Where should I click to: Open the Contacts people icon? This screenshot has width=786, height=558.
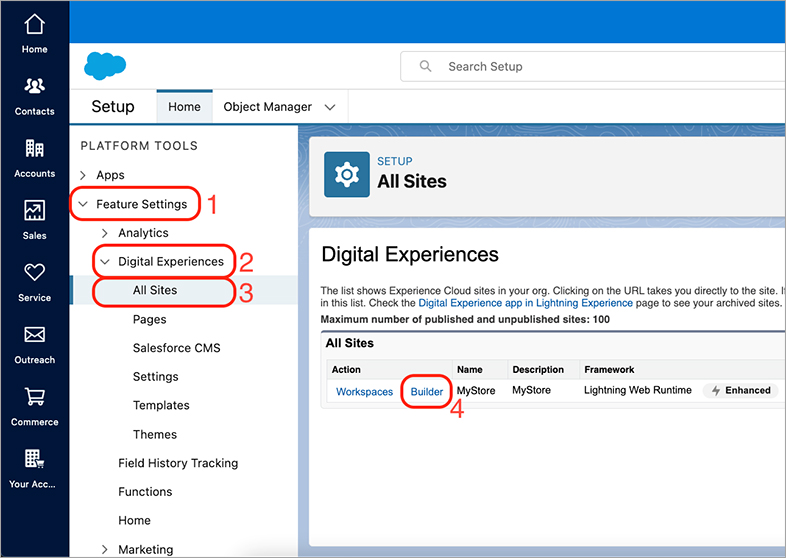tap(34, 86)
